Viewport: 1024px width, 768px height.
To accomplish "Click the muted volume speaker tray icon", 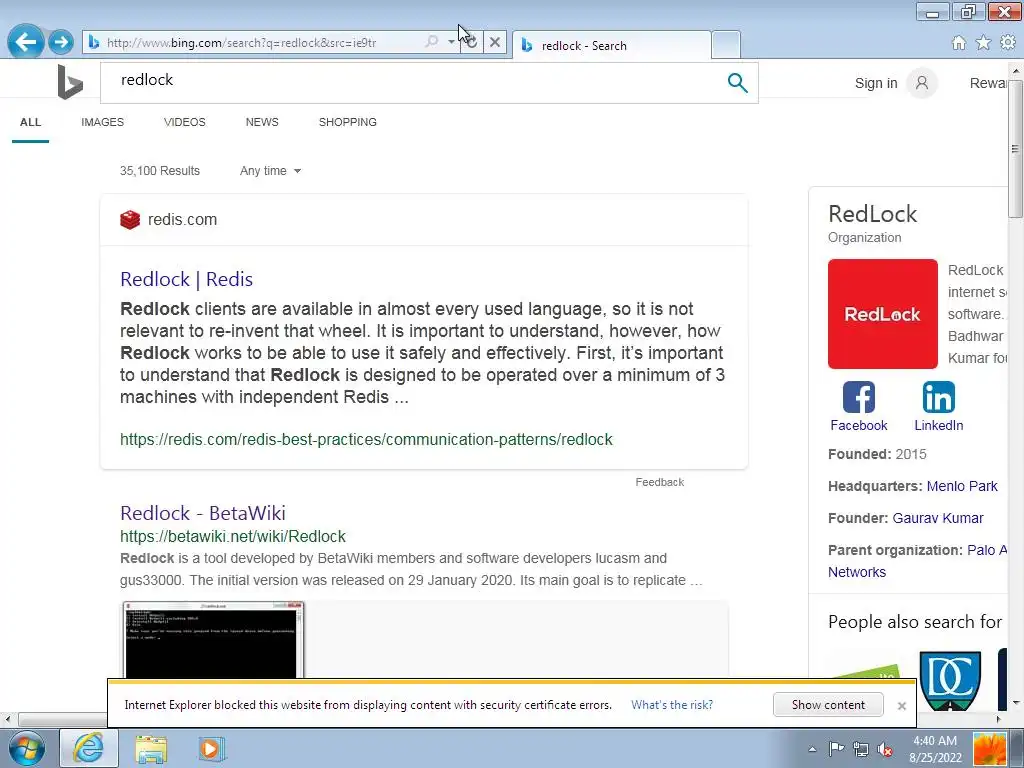I will pos(885,749).
